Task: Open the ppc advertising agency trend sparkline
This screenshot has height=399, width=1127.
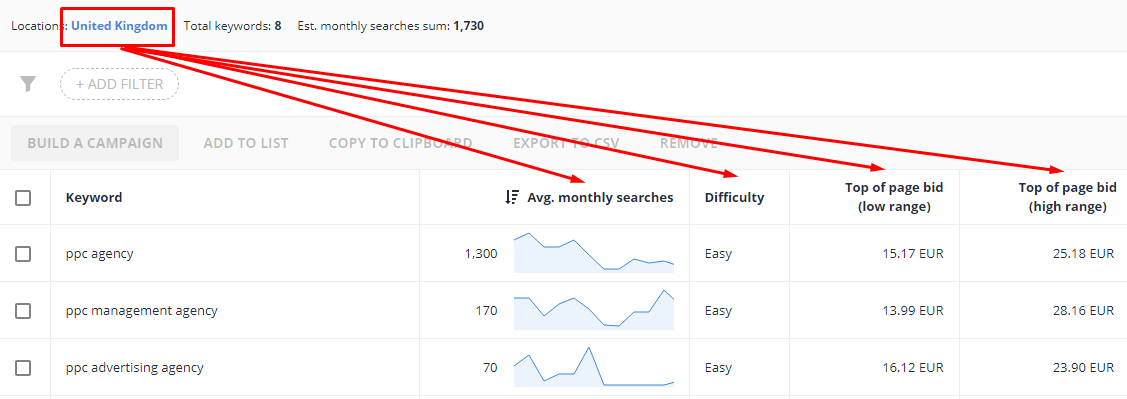Action: pyautogui.click(x=594, y=367)
